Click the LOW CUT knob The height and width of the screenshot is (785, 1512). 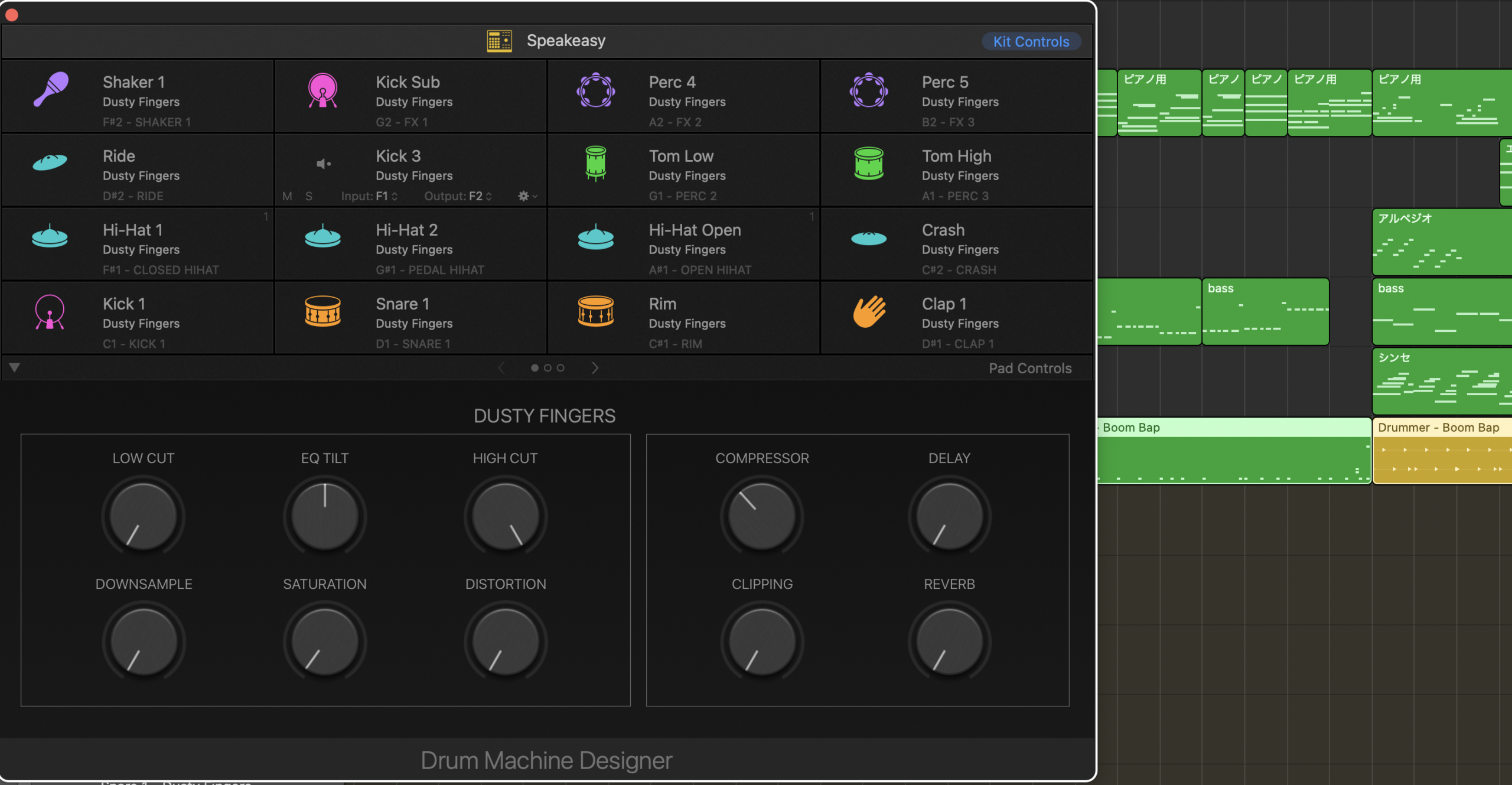tap(144, 516)
